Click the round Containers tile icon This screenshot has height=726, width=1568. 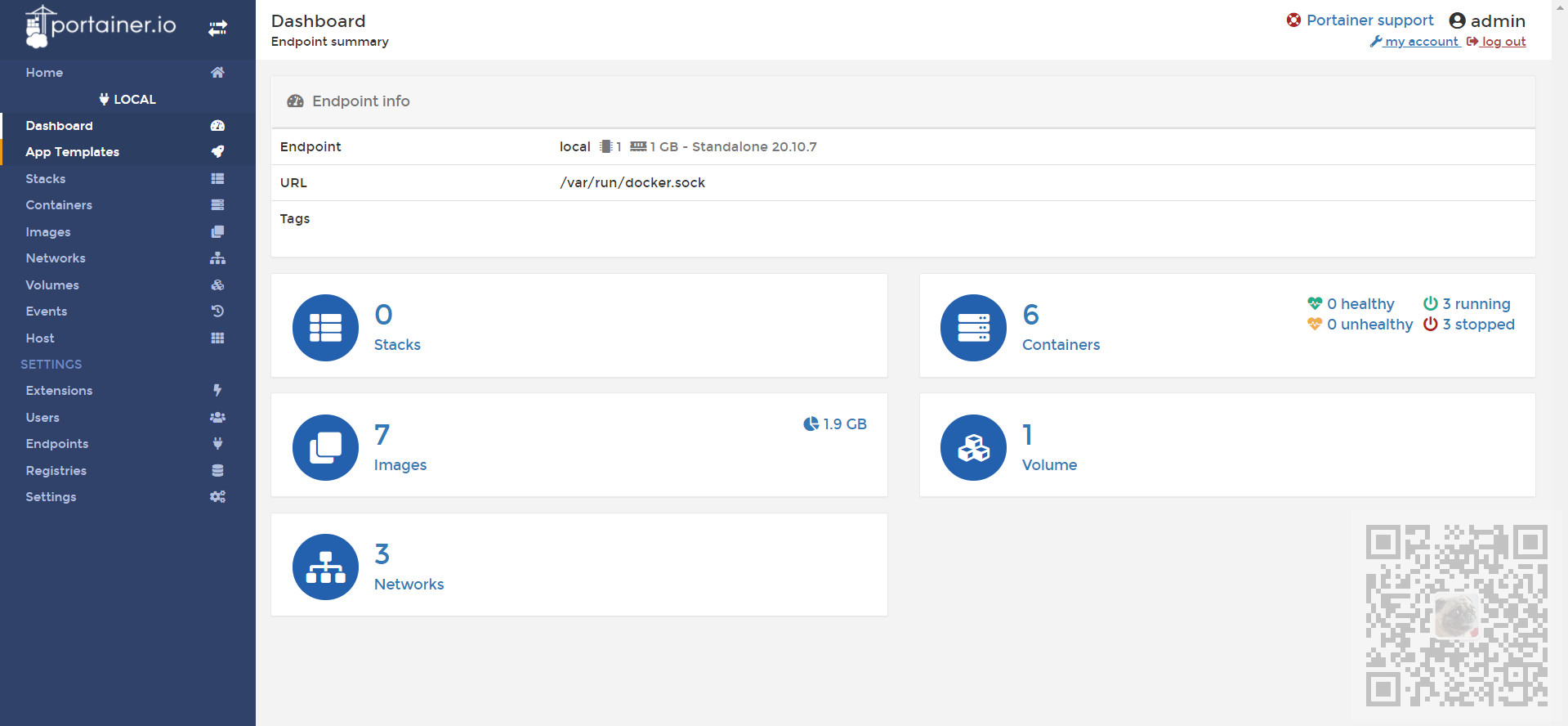click(973, 328)
